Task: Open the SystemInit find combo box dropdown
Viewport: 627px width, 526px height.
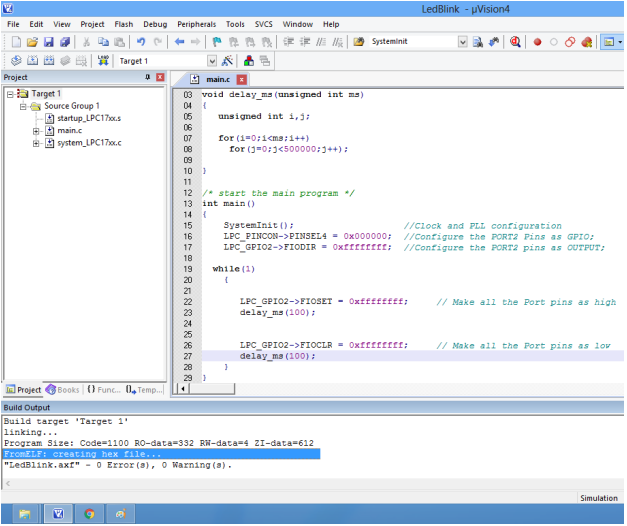Action: 462,42
